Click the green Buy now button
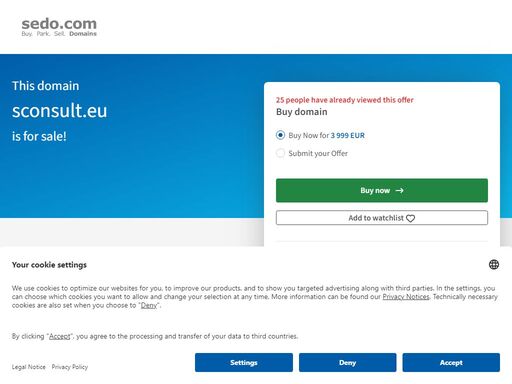Screen dimensions: 512x384 [x=382, y=190]
